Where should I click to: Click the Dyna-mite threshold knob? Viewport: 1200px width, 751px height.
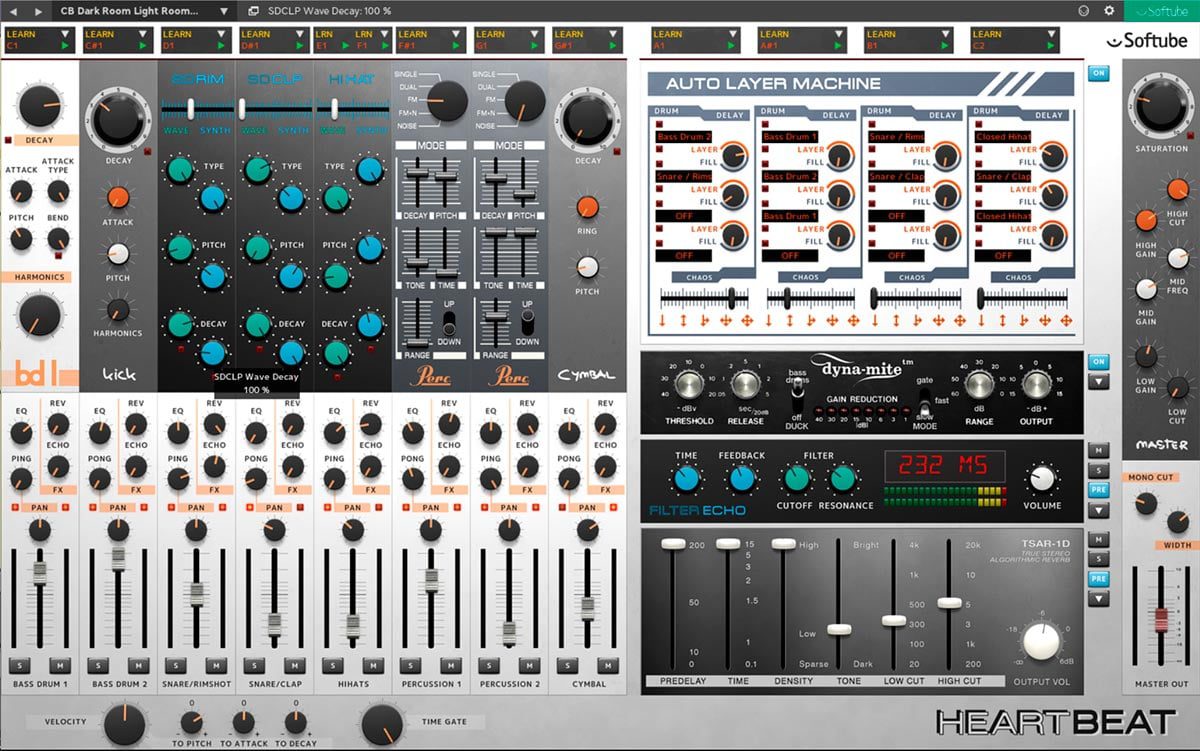click(x=688, y=386)
